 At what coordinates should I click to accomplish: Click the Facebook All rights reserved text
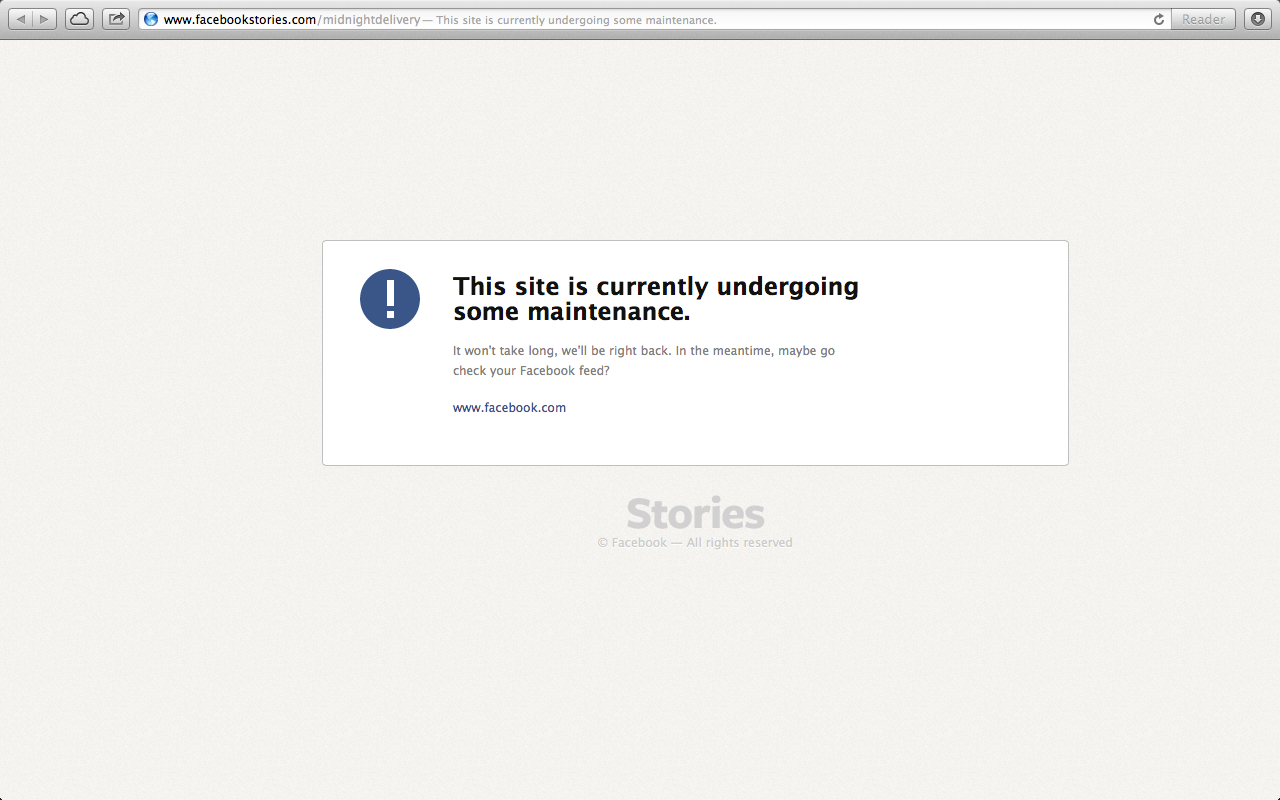695,543
